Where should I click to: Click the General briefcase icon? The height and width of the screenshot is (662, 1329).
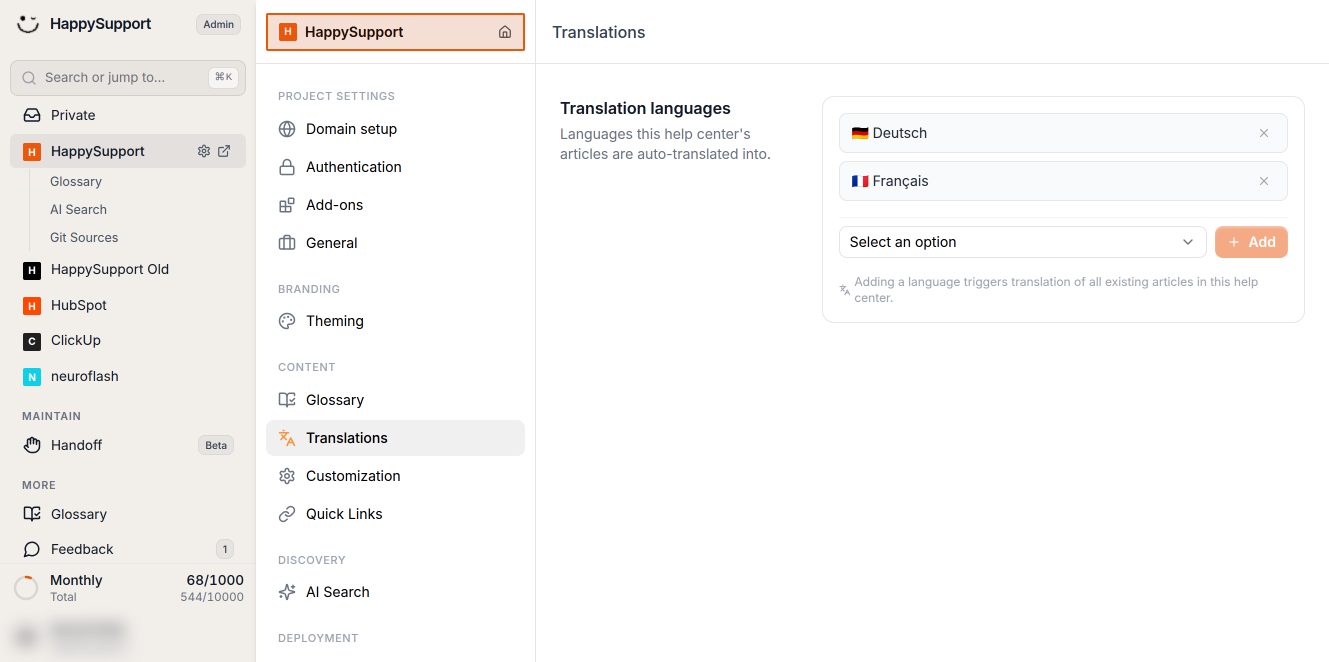point(287,243)
